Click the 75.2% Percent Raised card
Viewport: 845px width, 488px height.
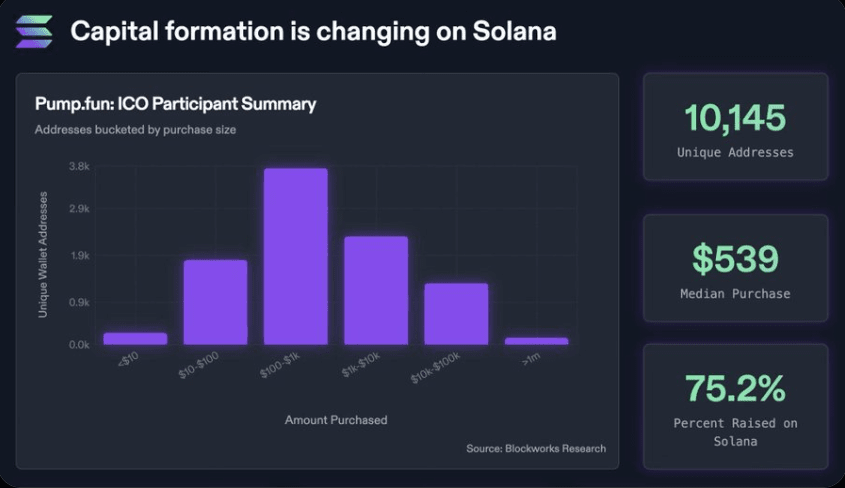click(736, 407)
